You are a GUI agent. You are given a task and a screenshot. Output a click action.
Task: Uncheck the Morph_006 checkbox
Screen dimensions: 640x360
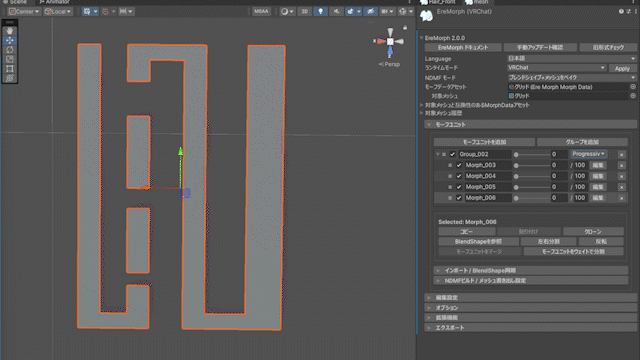(459, 198)
